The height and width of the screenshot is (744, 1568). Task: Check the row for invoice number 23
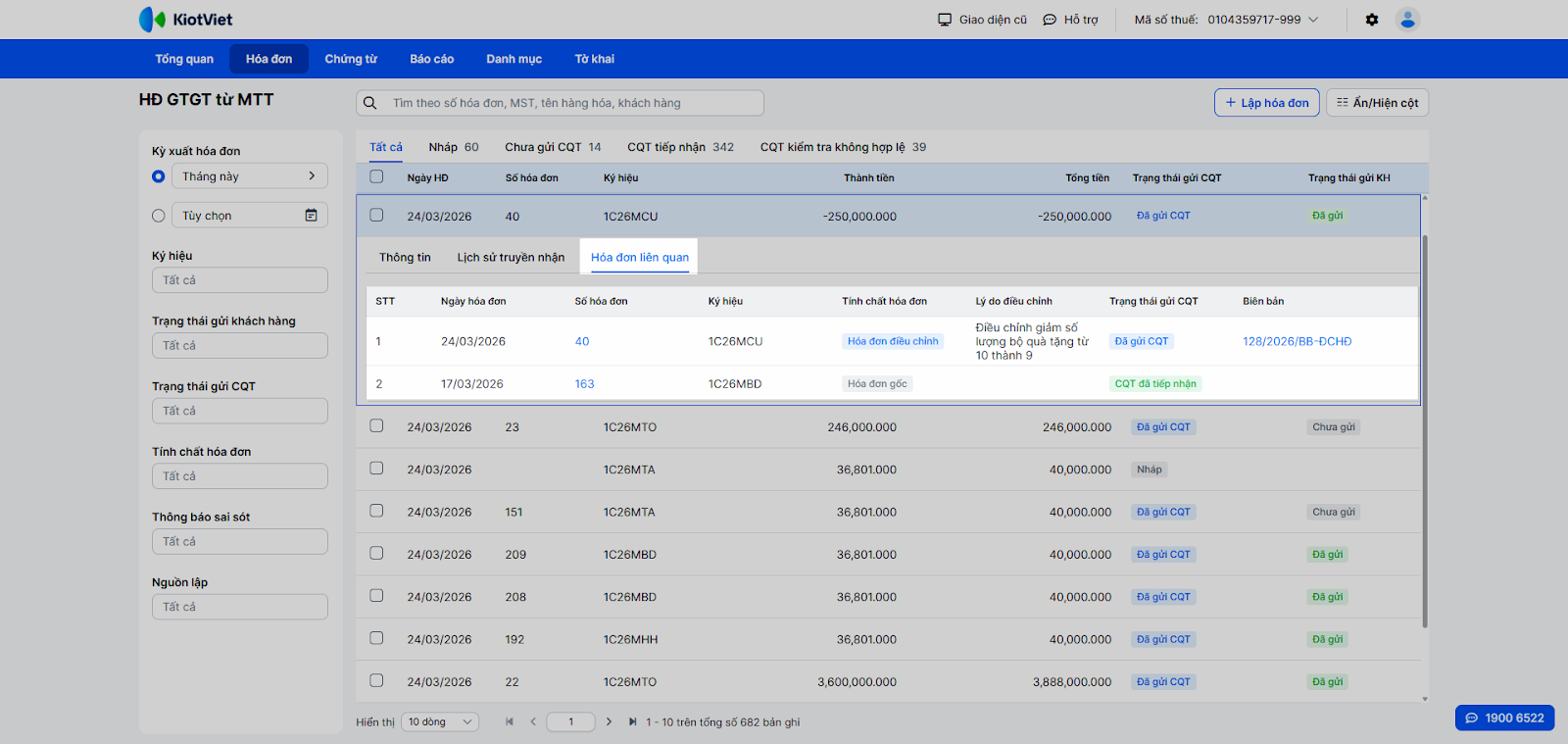pos(376,426)
